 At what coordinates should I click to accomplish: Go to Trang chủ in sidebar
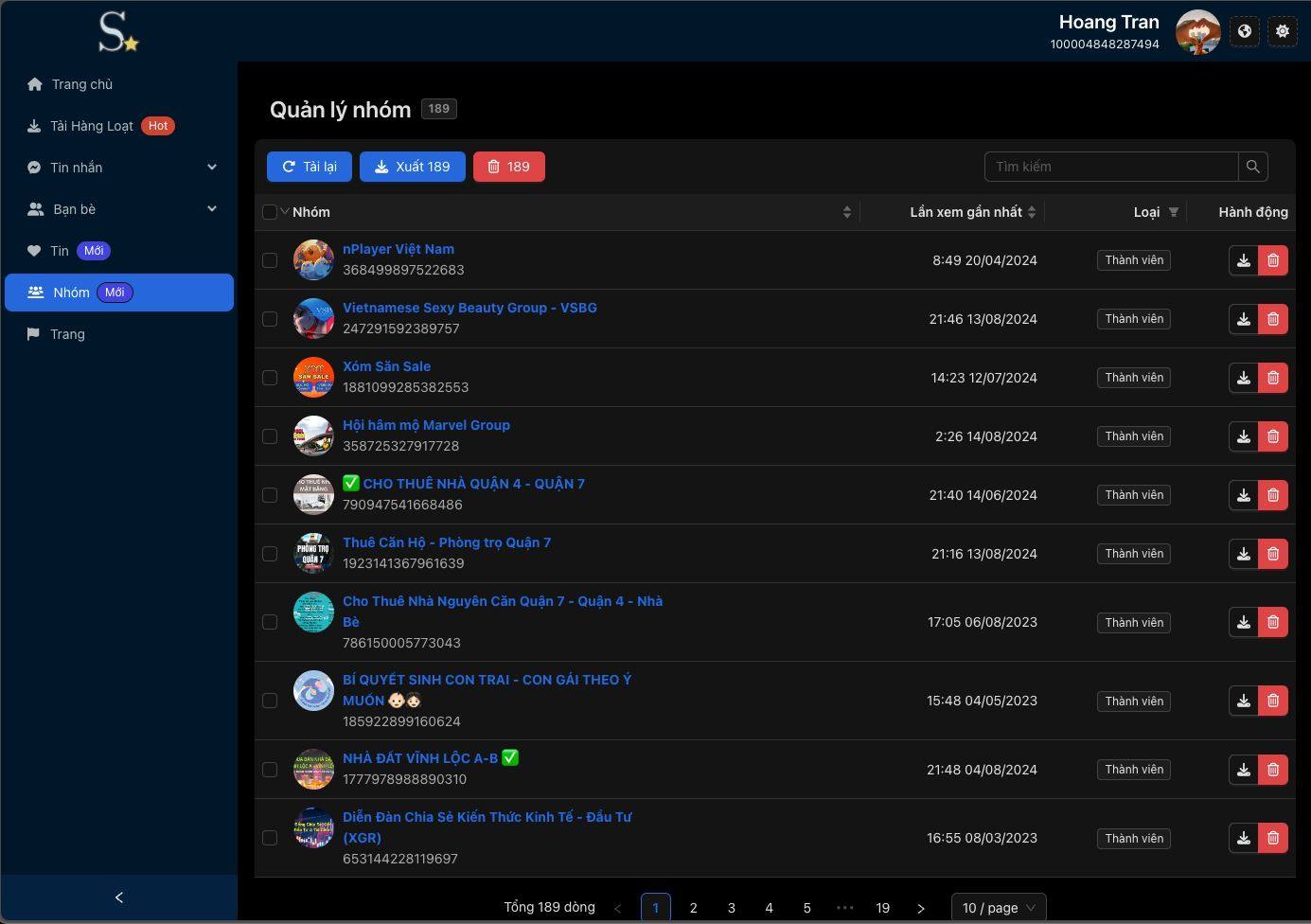[x=119, y=84]
